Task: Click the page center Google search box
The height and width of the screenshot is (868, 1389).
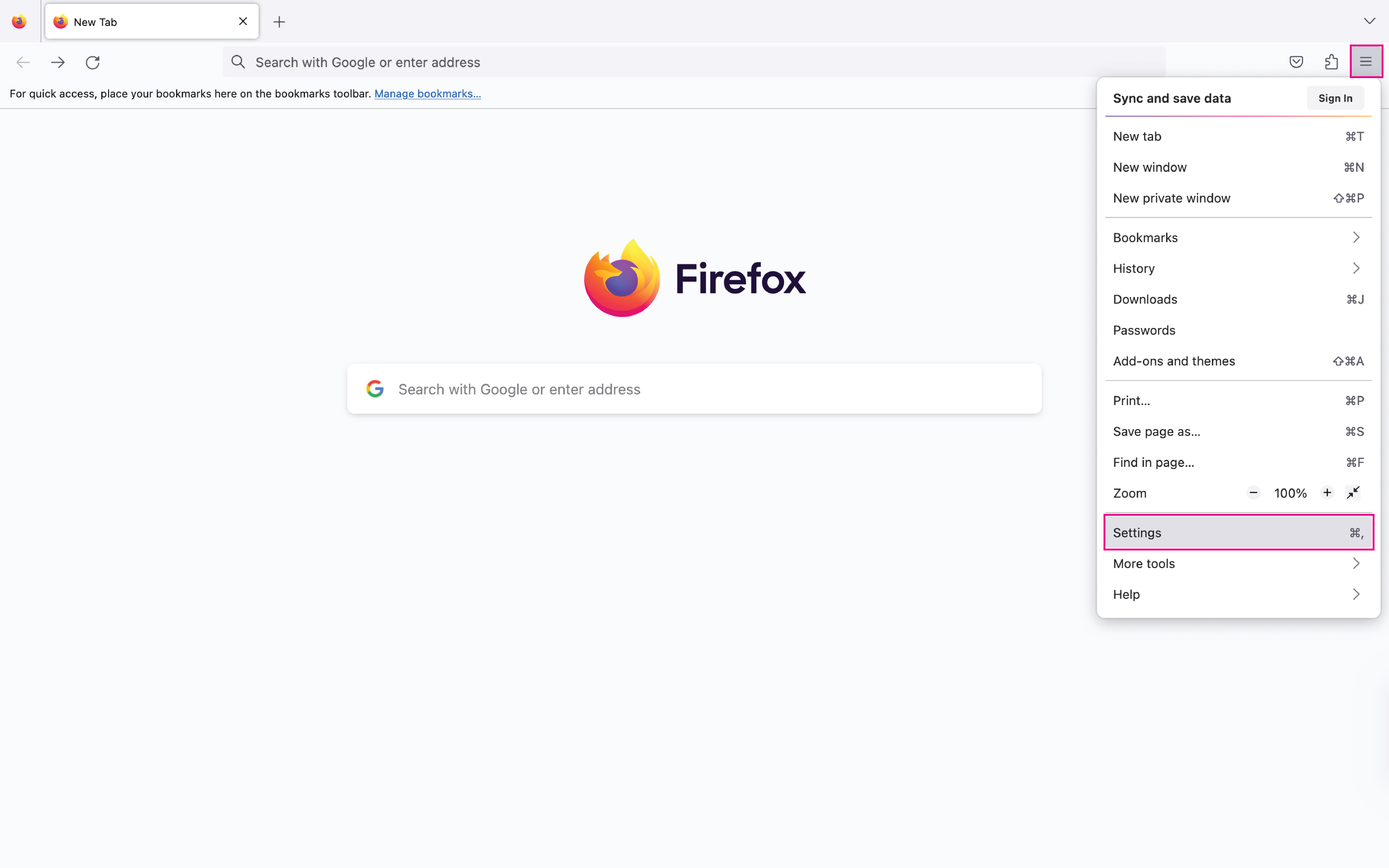Action: tap(694, 389)
